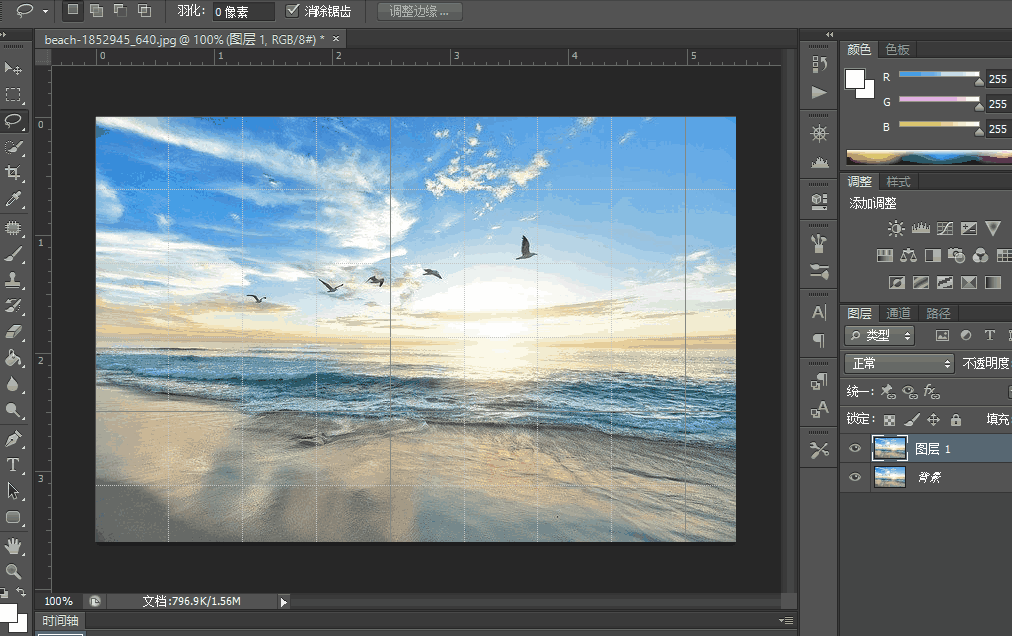Select the Clone Stamp tool
The width and height of the screenshot is (1012, 636).
point(13,280)
